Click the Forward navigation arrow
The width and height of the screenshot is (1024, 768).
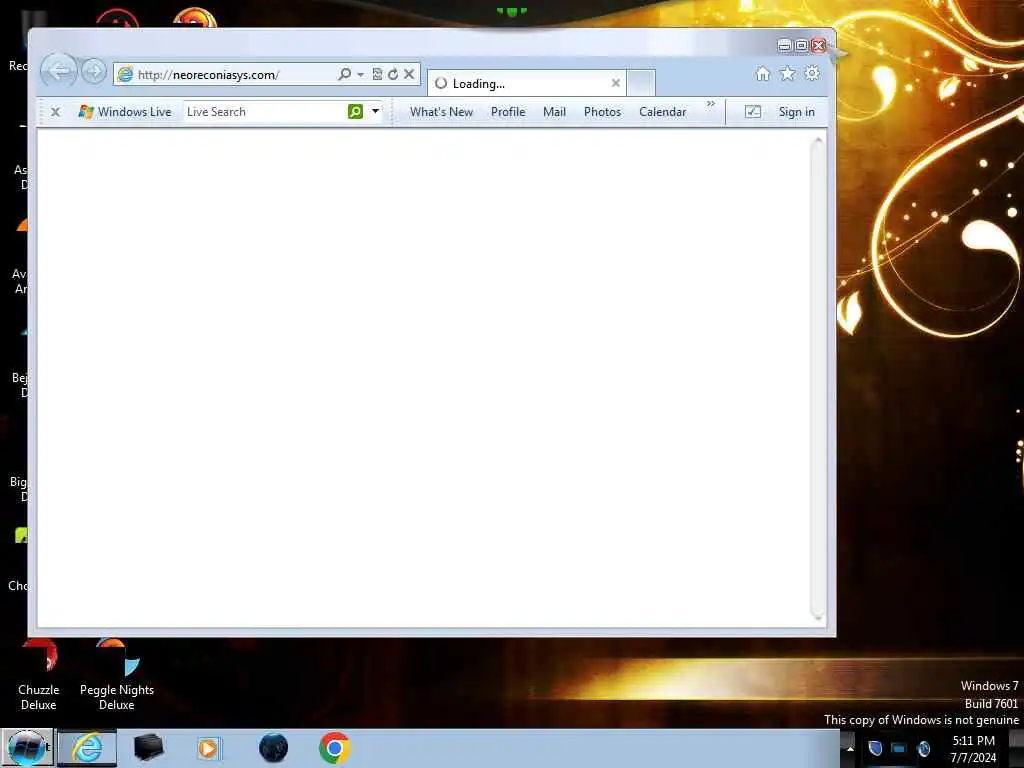coord(94,71)
